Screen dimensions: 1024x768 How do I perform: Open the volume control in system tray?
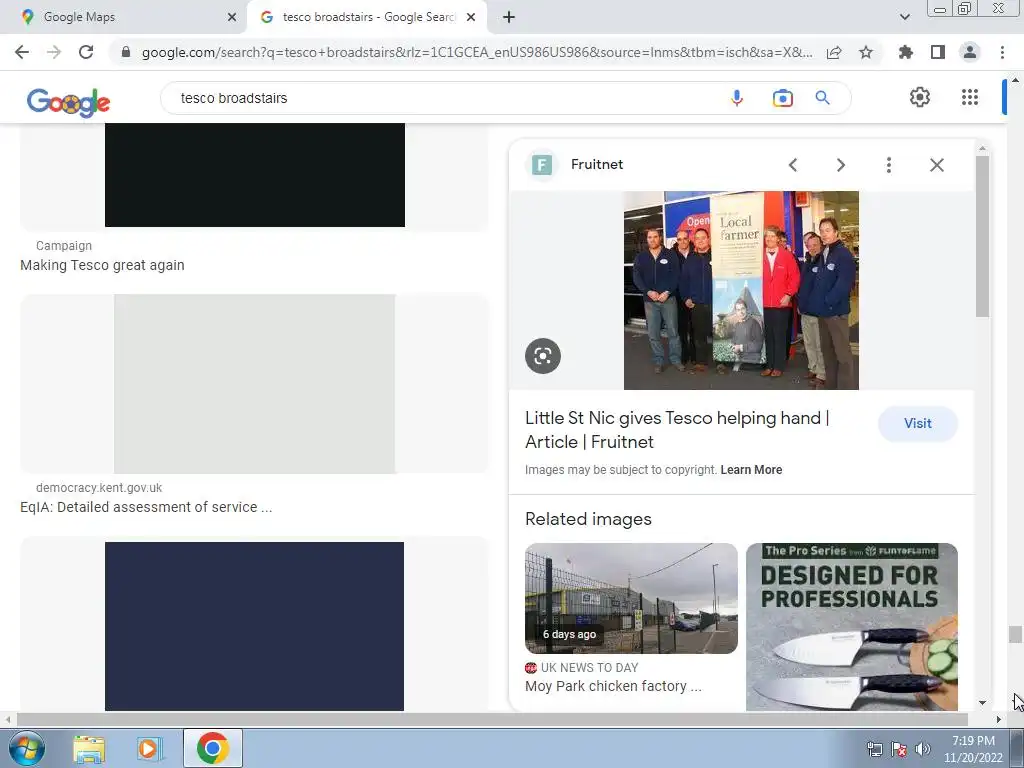click(x=923, y=749)
